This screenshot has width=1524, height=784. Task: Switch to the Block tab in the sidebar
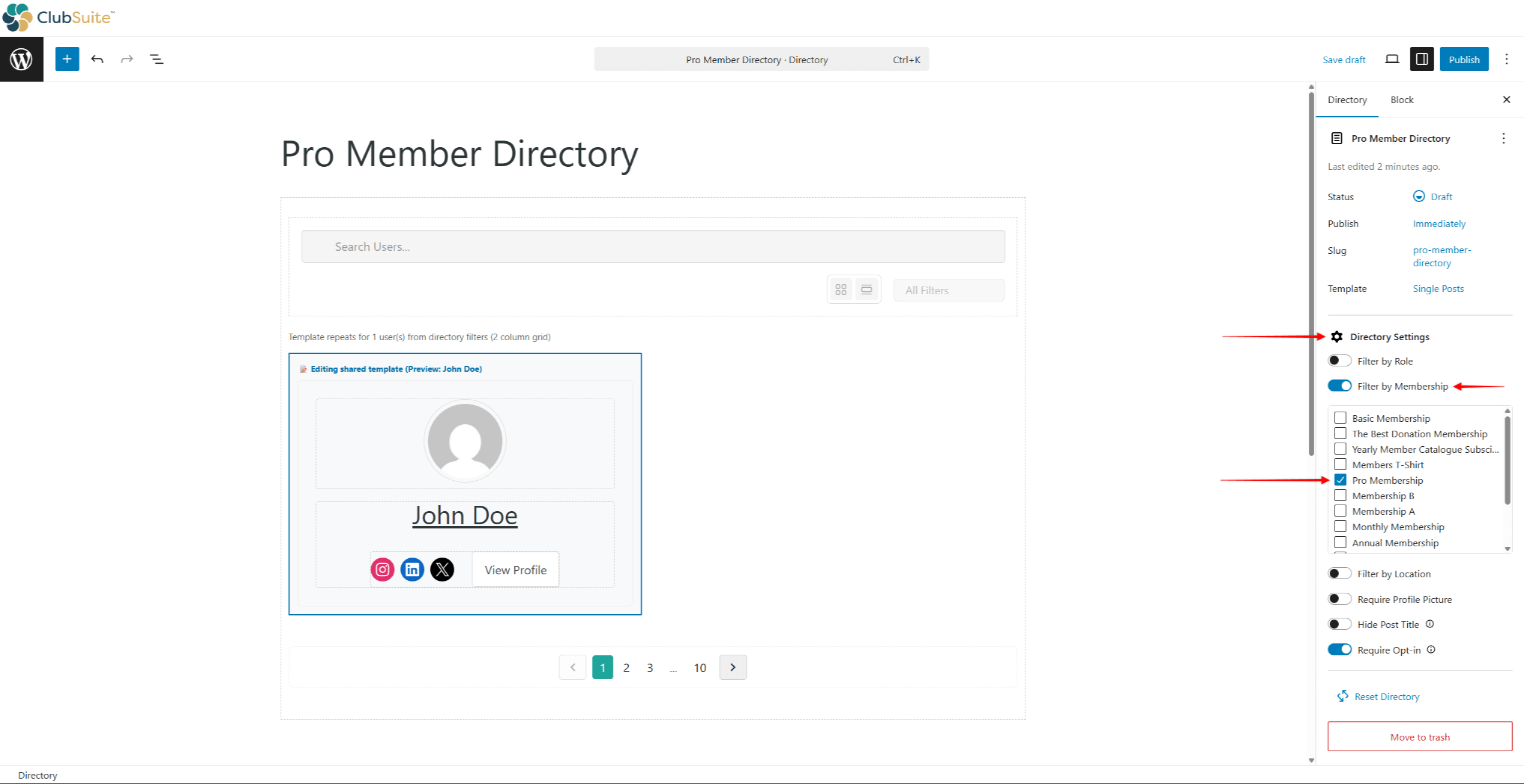pos(1401,99)
